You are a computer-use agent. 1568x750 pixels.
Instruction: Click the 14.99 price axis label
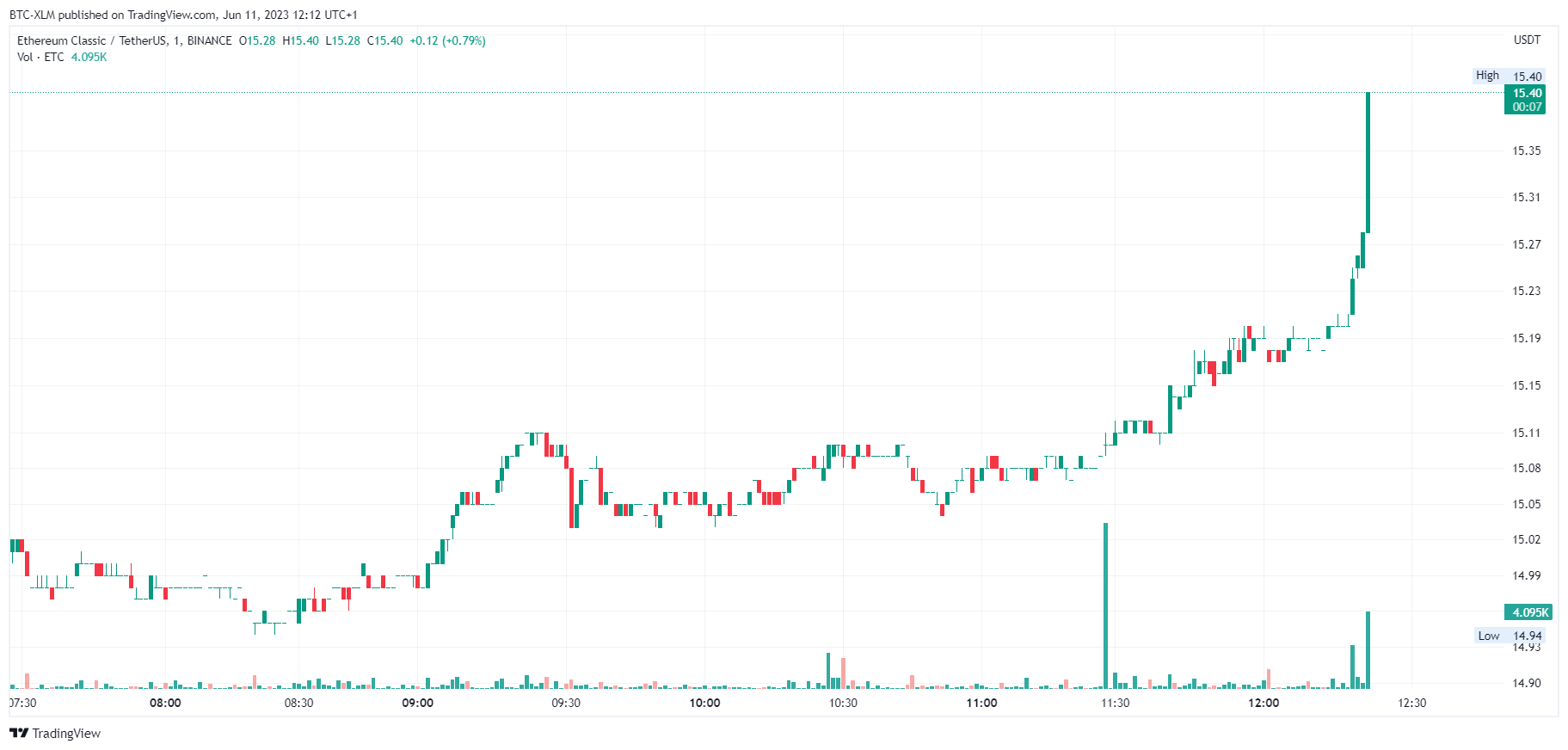click(x=1527, y=575)
